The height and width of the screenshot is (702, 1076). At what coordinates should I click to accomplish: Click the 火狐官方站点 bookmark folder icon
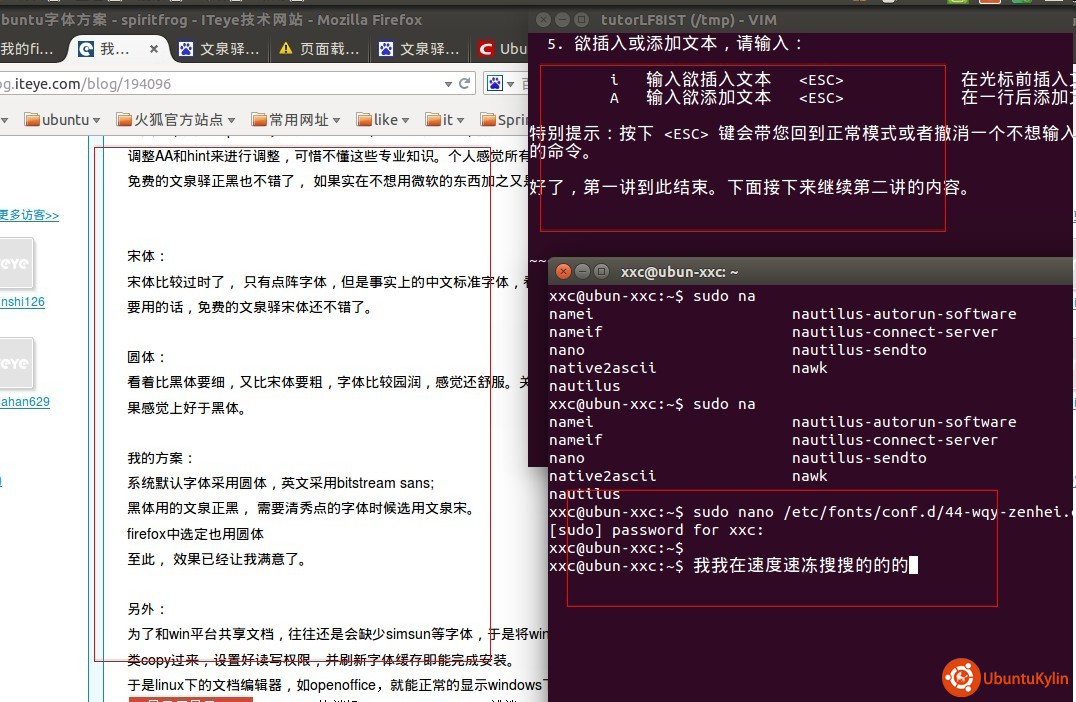tap(125, 120)
